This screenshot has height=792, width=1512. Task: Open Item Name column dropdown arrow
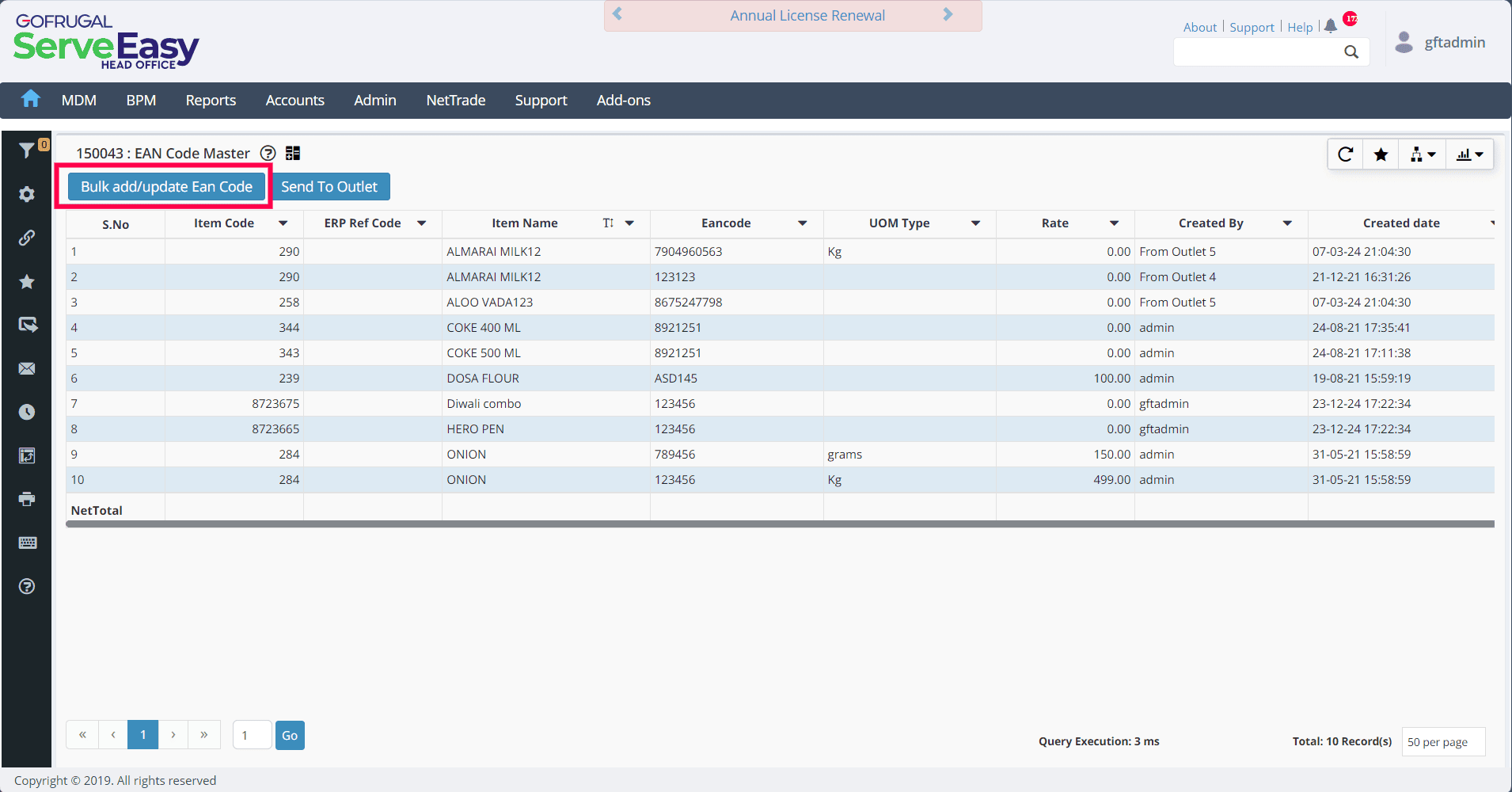coord(629,223)
